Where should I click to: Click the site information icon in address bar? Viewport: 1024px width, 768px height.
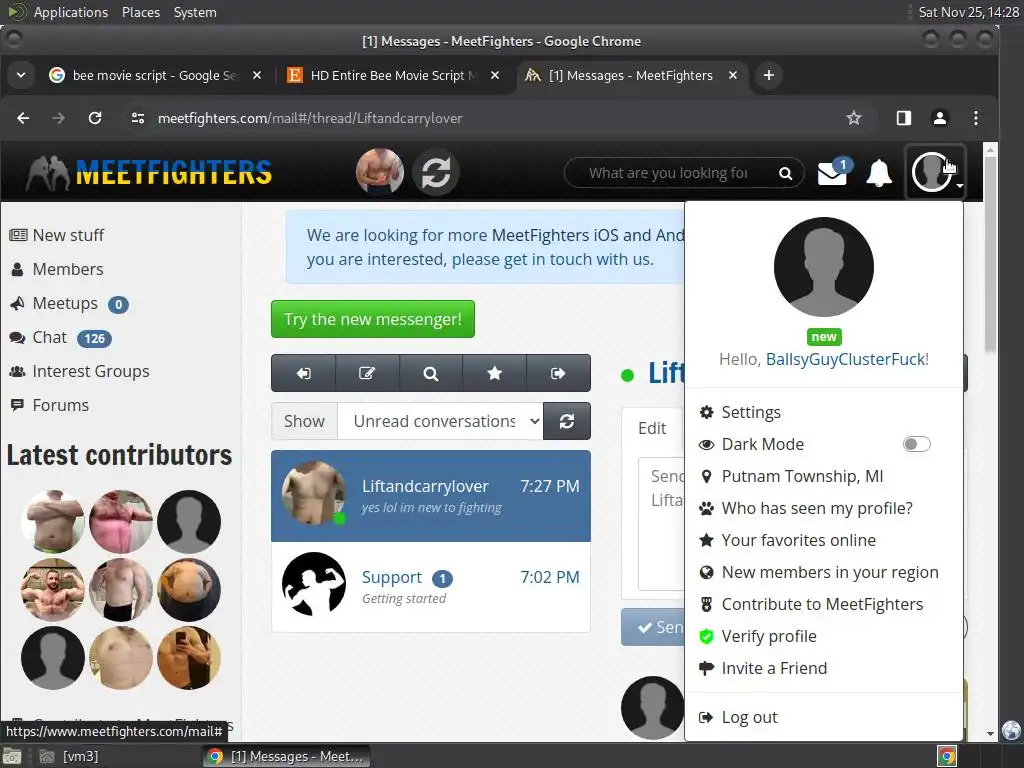(x=138, y=118)
